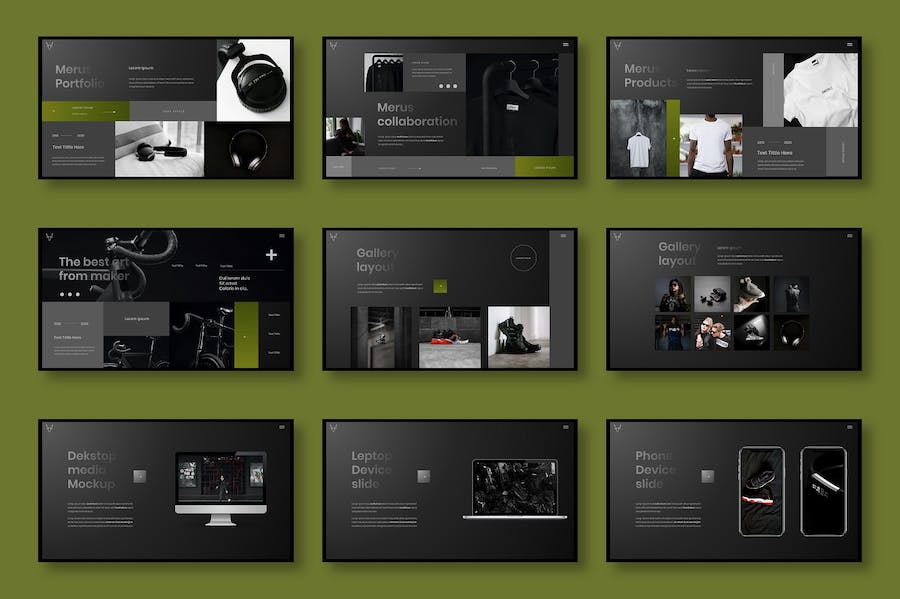Screen dimensions: 900x599
Task: Open hamburger menu on Phone Device slide
Action: [849, 427]
